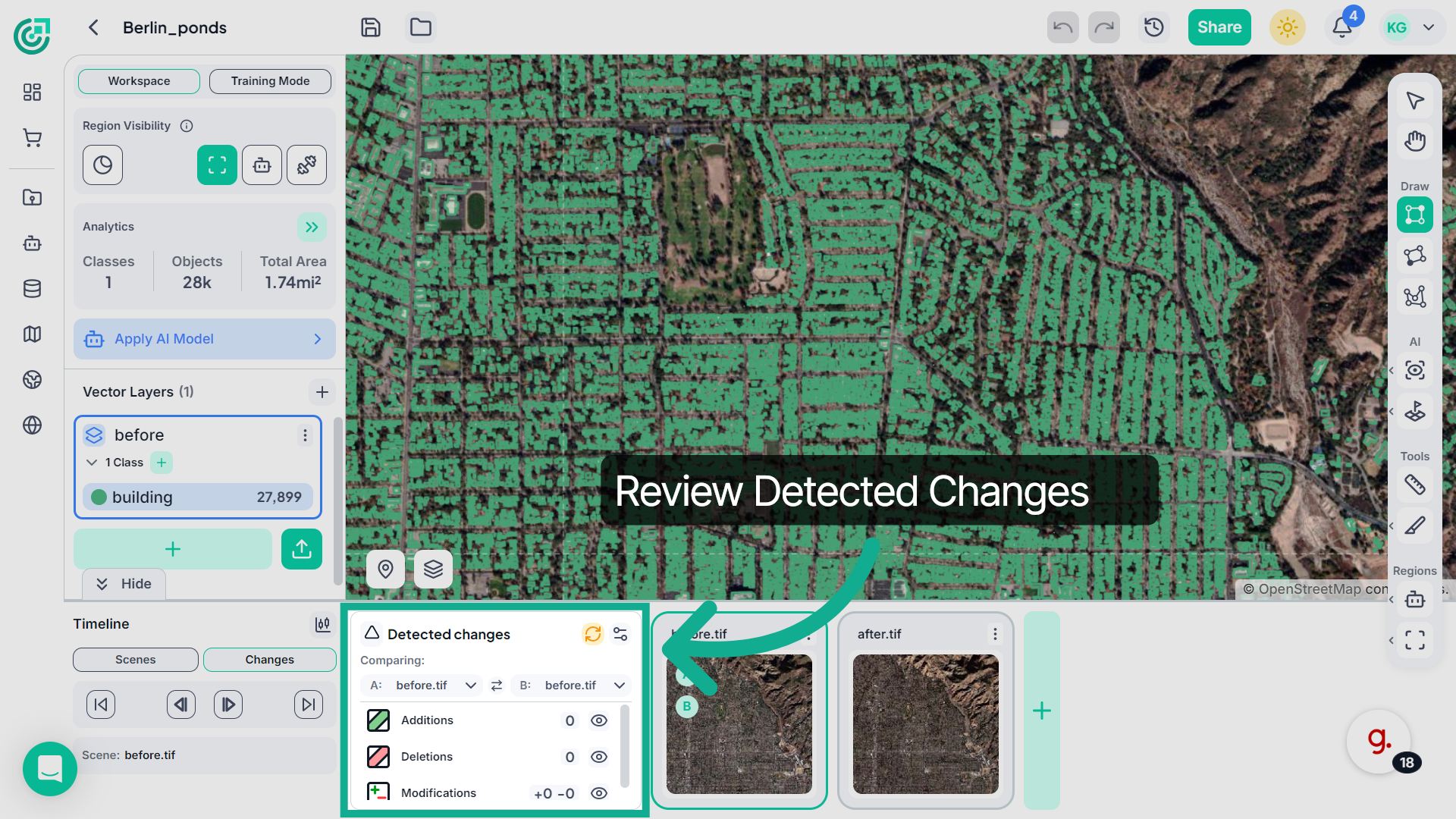Viewport: 1456px width, 819px height.
Task: Click building class green color swatch
Action: coord(99,497)
